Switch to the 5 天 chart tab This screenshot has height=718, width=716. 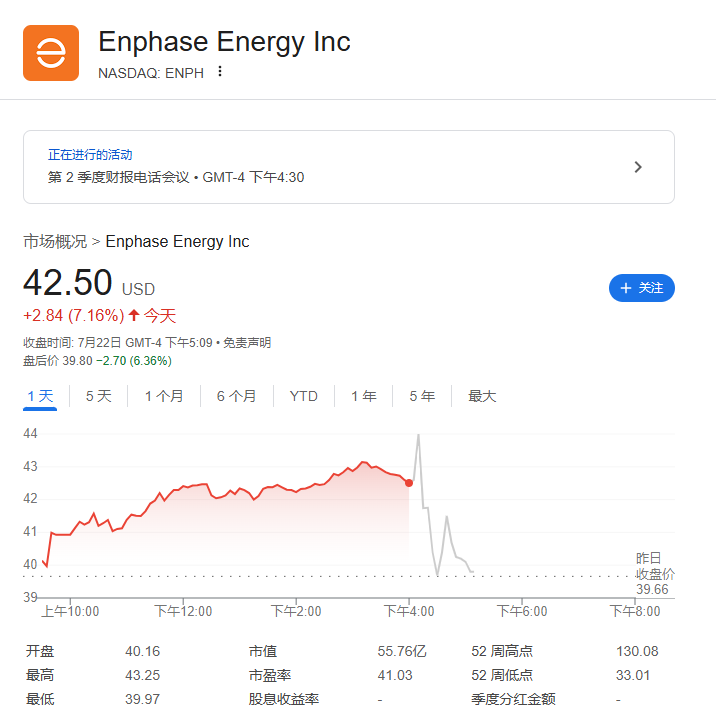coord(98,396)
